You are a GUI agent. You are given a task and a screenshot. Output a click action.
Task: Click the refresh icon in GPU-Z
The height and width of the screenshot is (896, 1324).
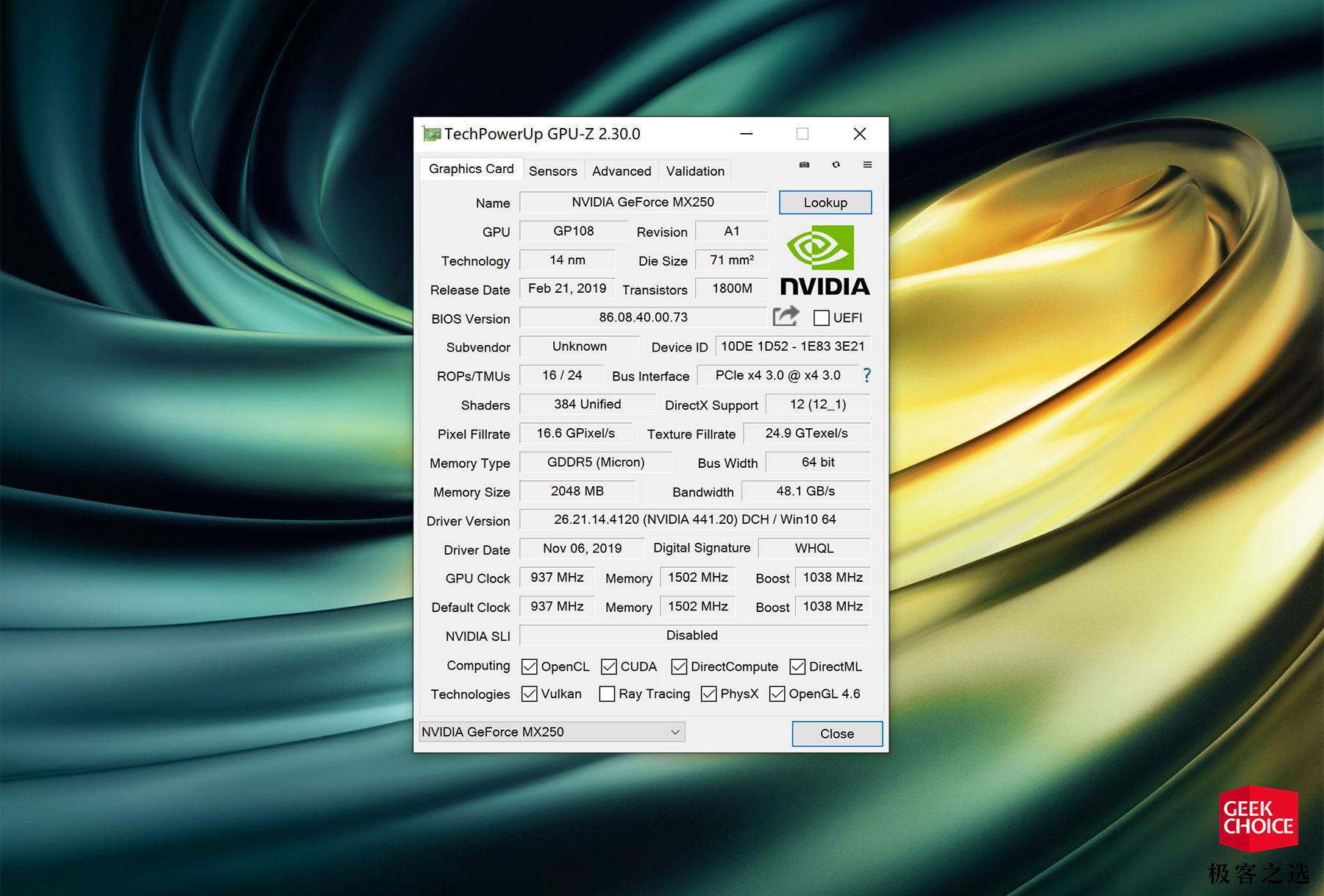[836, 165]
